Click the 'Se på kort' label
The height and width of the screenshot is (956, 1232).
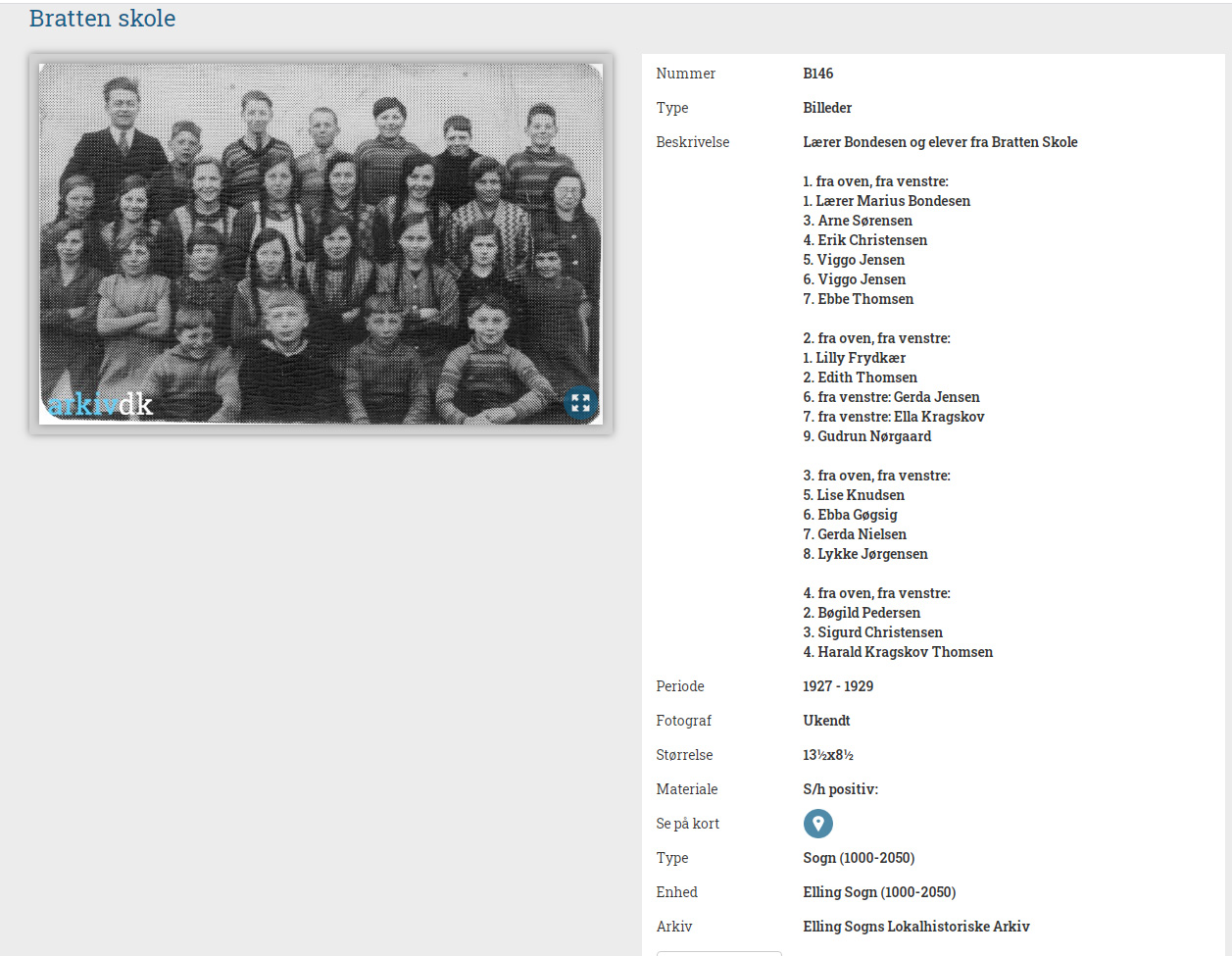pyautogui.click(x=687, y=824)
